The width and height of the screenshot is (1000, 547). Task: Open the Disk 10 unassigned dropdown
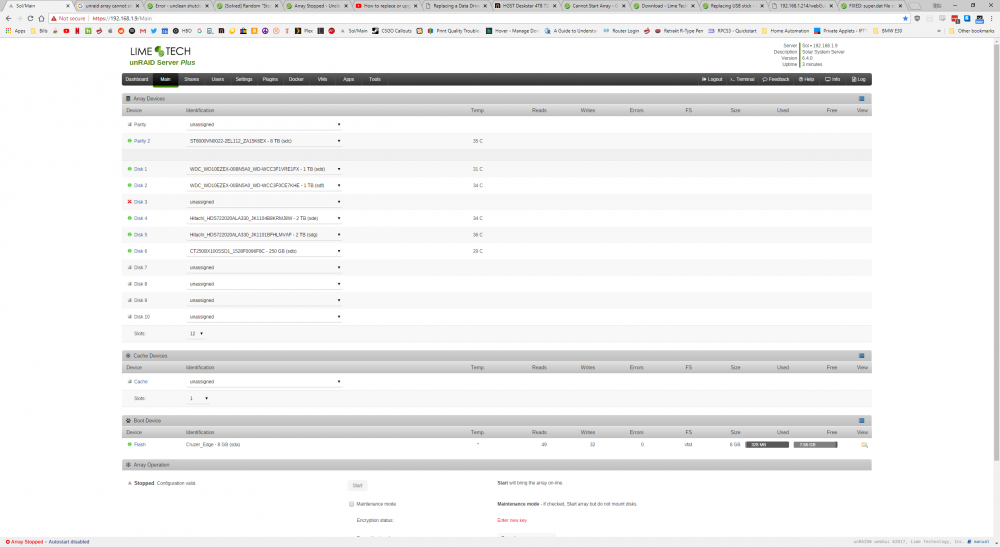(264, 317)
